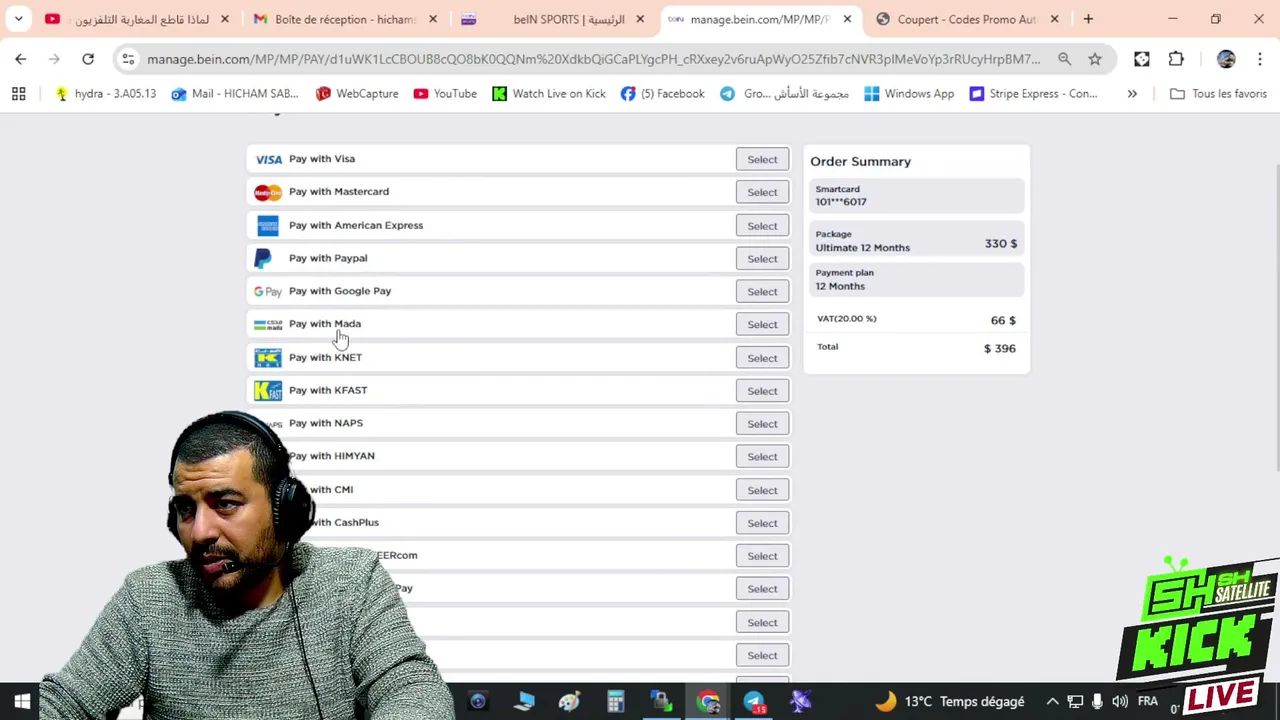Screen dimensions: 1280x720
Task: Close the manage.bein.com tab
Action: click(847, 19)
